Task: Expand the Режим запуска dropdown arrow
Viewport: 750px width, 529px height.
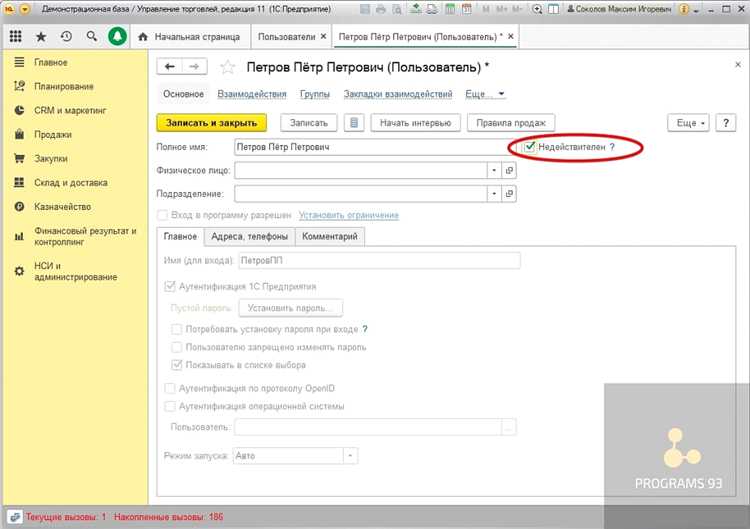Action: [x=350, y=455]
